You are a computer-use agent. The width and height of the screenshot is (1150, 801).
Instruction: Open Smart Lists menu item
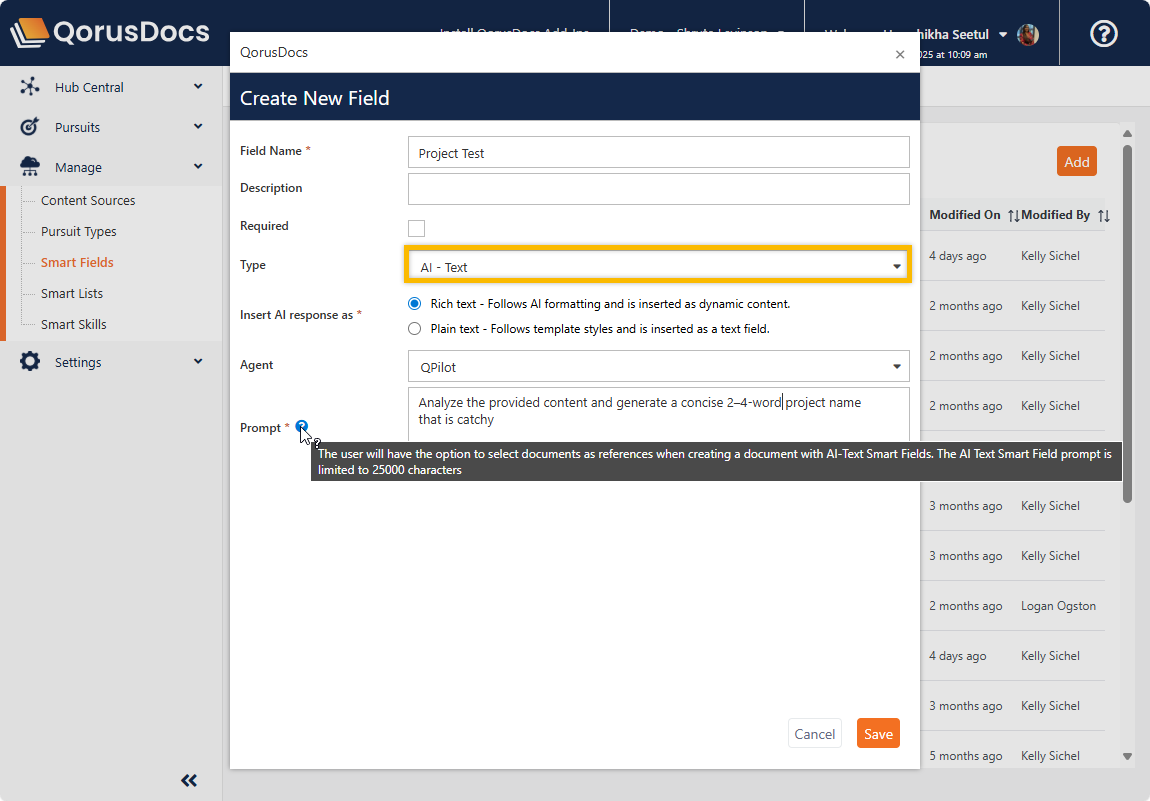(72, 293)
